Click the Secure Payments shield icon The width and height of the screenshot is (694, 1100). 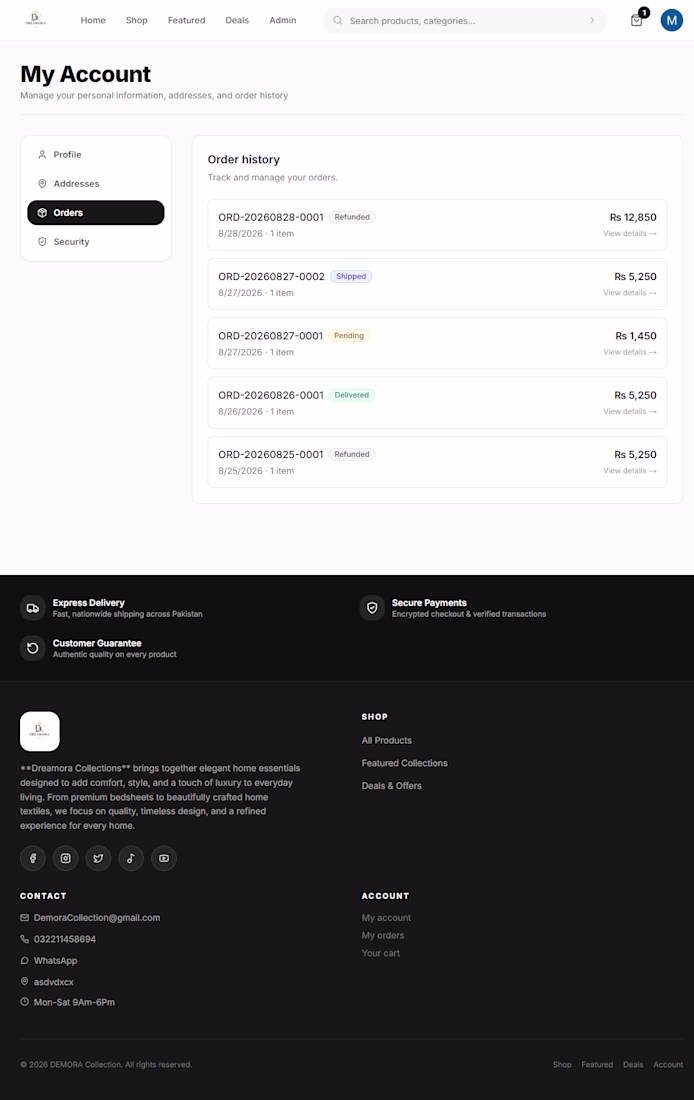tap(372, 608)
